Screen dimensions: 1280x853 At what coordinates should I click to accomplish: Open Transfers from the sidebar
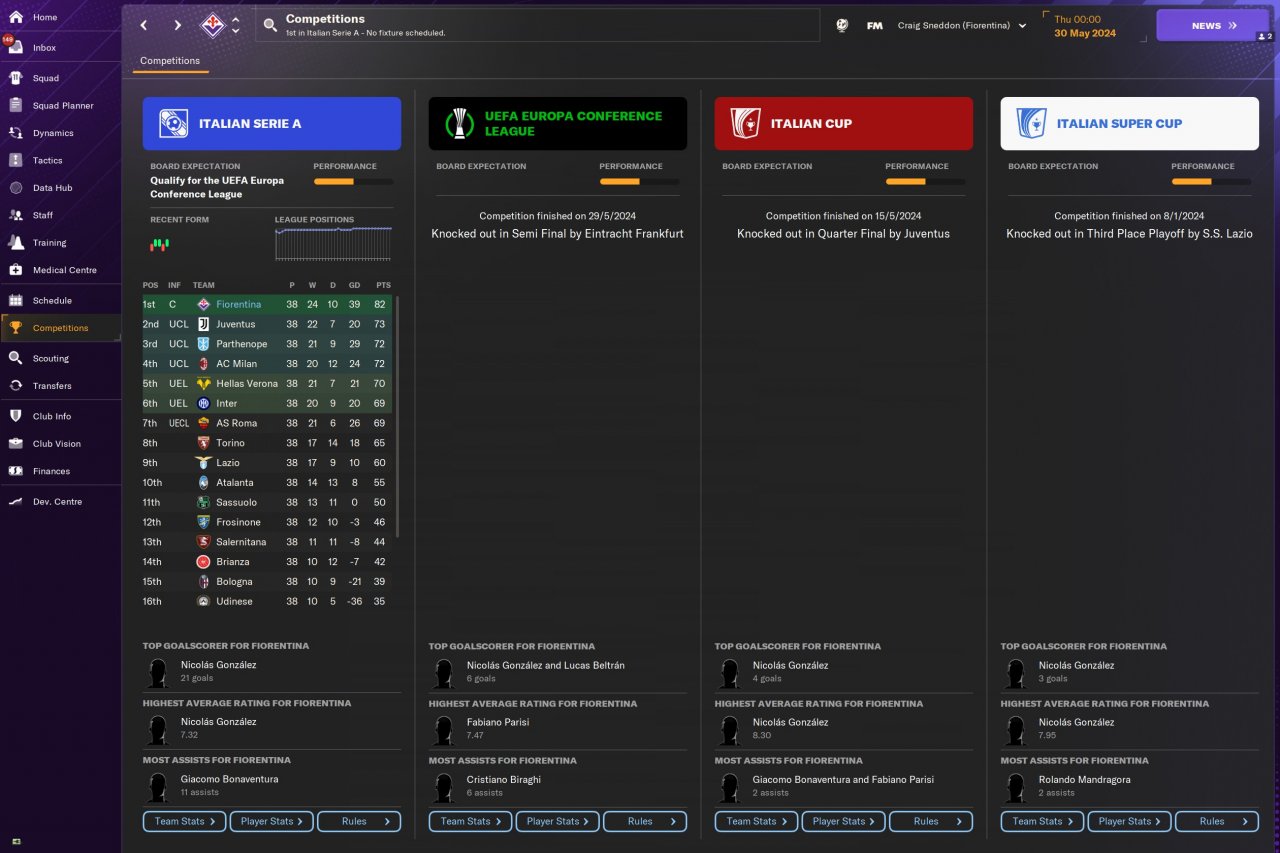60,386
